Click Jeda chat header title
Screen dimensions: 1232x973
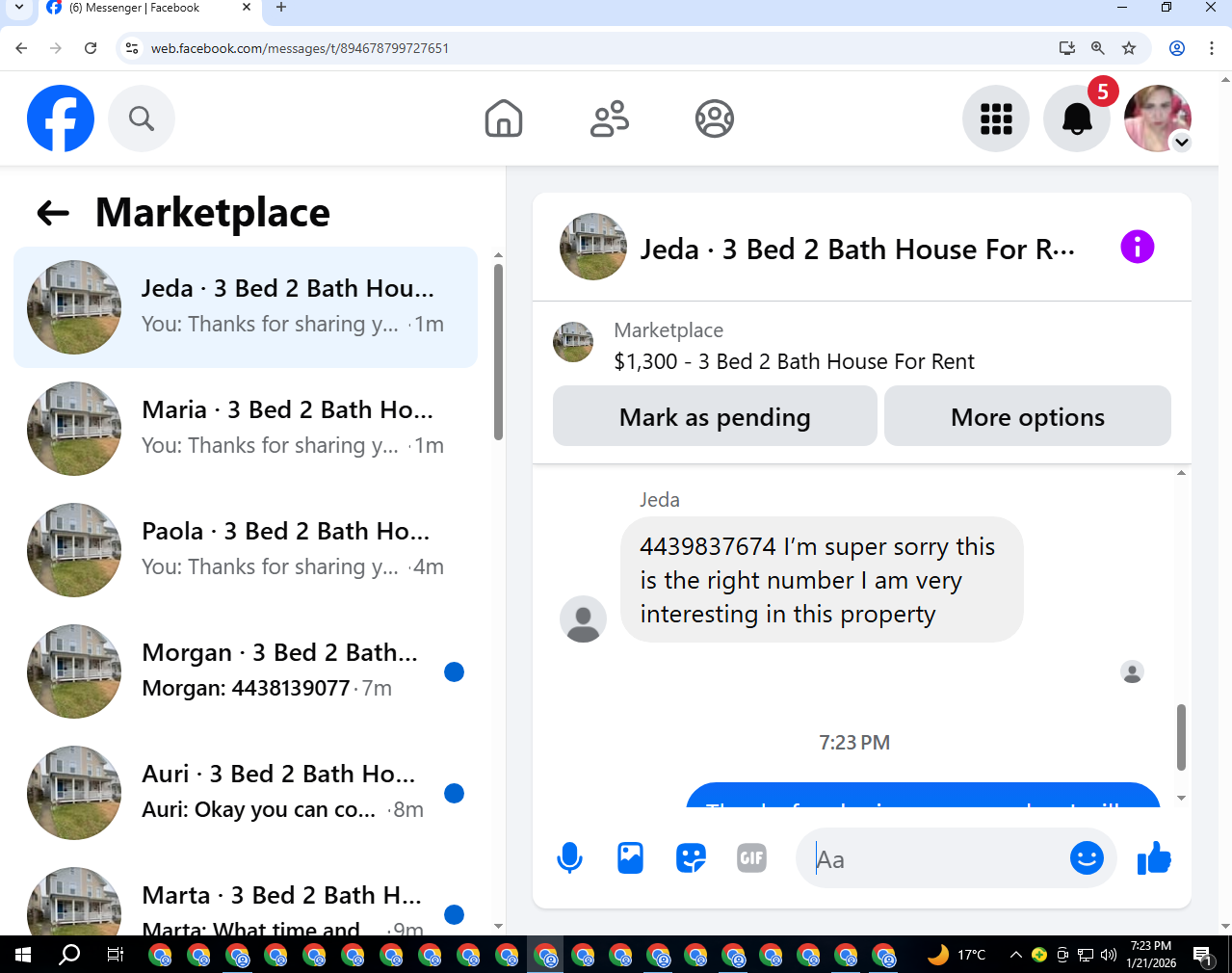(x=857, y=250)
